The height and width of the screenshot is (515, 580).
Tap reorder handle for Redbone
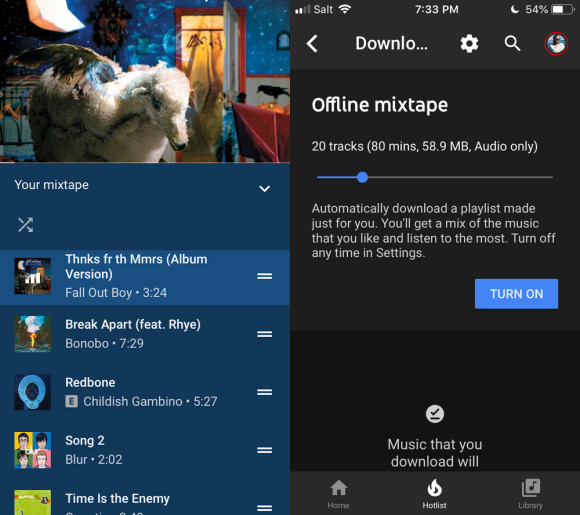(264, 392)
